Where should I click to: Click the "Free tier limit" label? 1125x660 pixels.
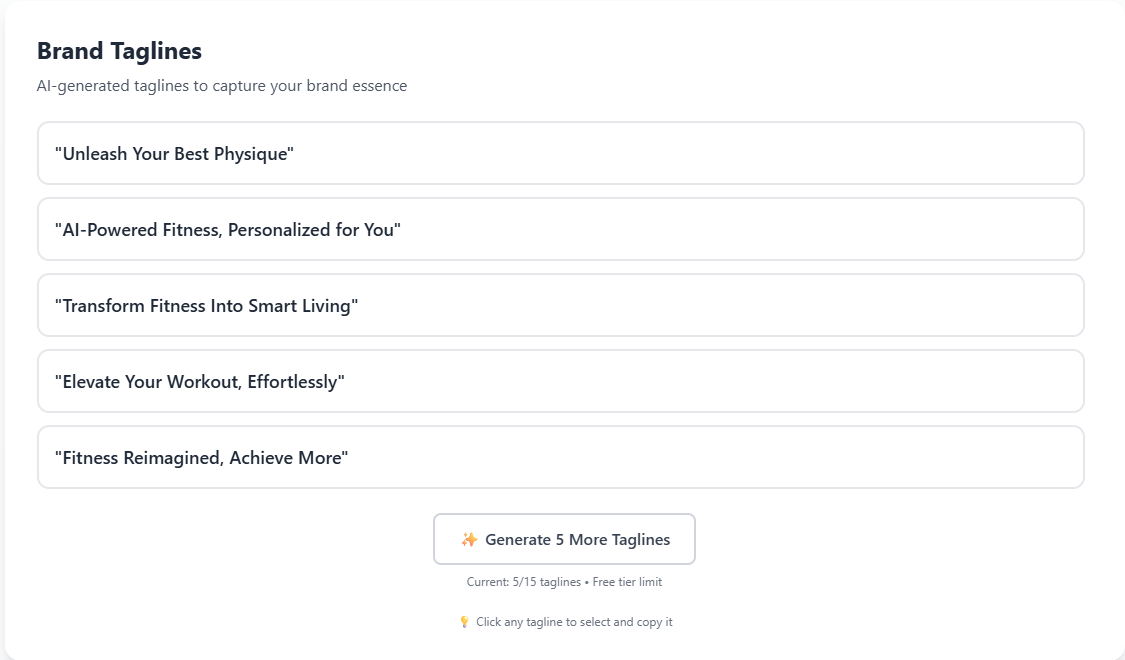click(627, 582)
